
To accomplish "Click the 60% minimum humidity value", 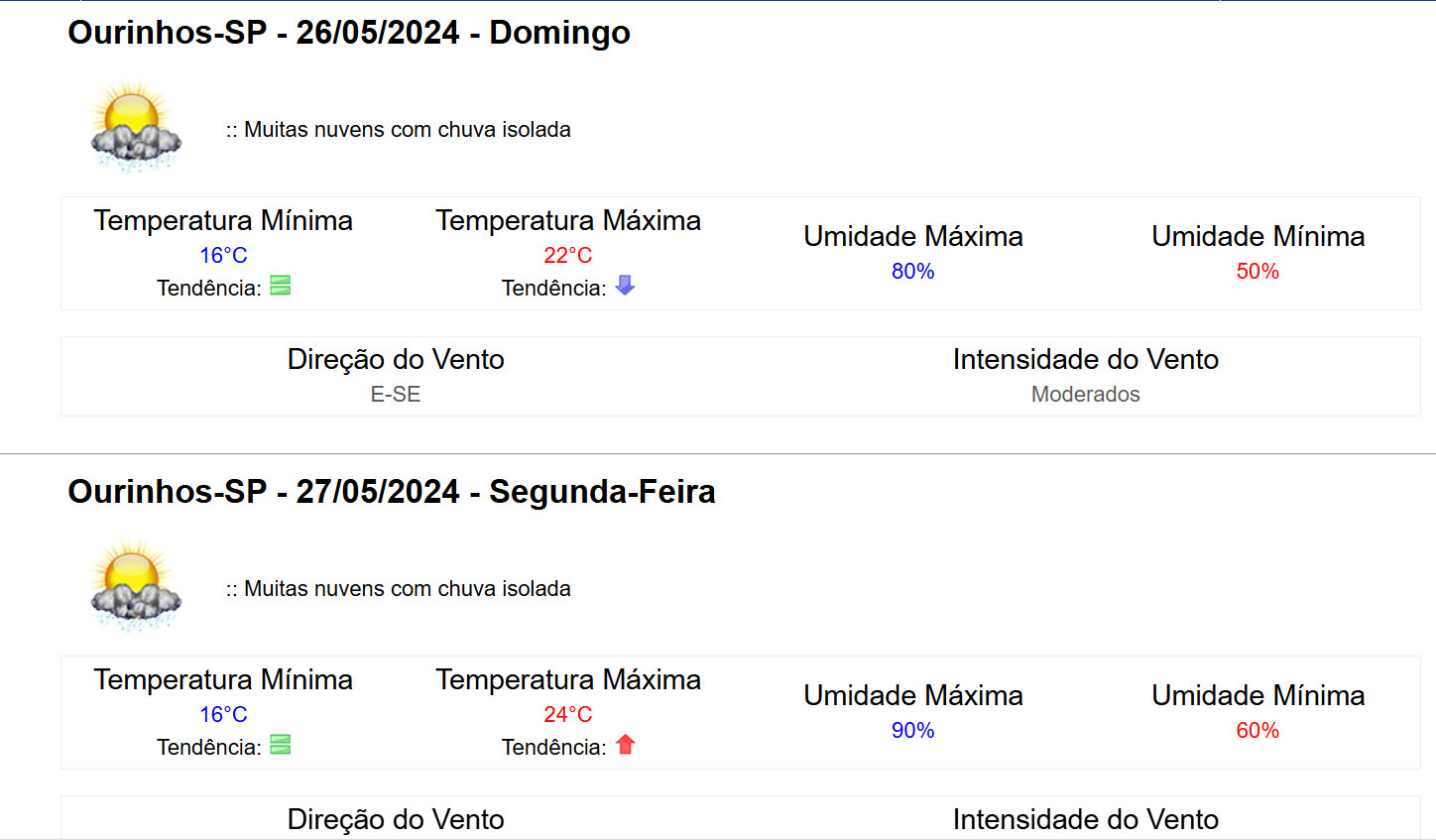I will point(1257,731).
